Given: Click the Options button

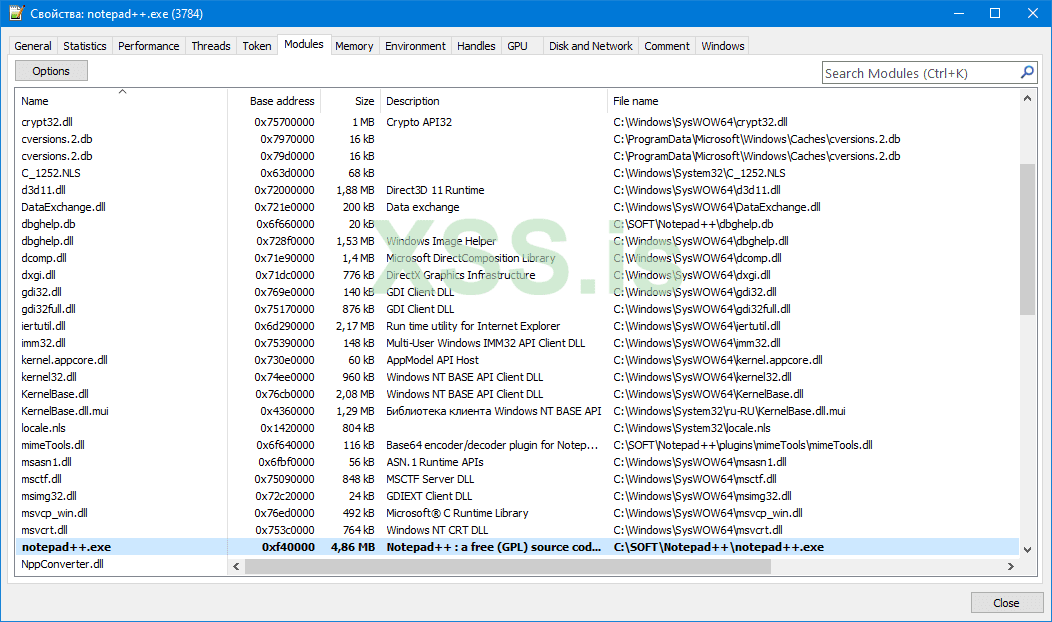Looking at the screenshot, I should click(x=51, y=70).
